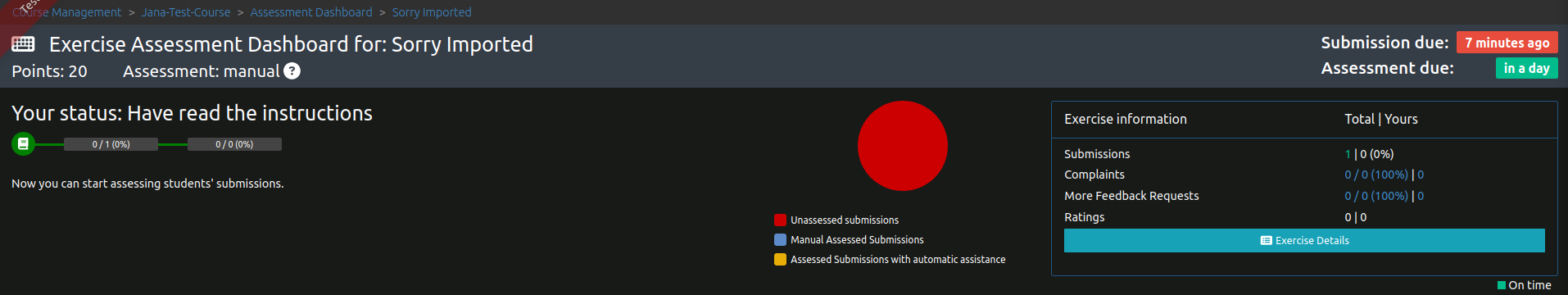Image resolution: width=1568 pixels, height=295 pixels.
Task: Click 'Your status: Have read the instructions' heading
Action: pyautogui.click(x=192, y=113)
